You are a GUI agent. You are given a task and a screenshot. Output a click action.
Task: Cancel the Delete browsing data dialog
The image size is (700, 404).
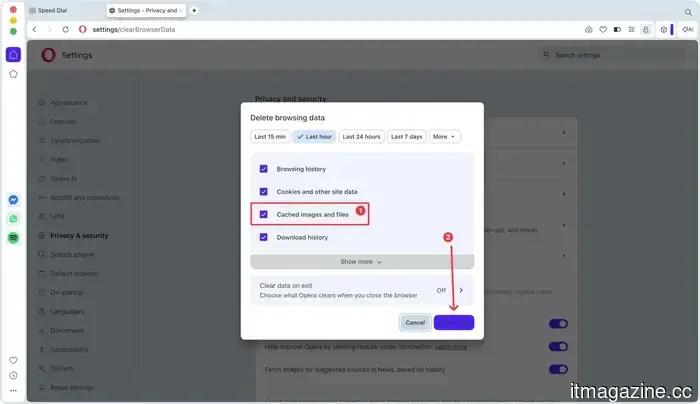tap(415, 322)
